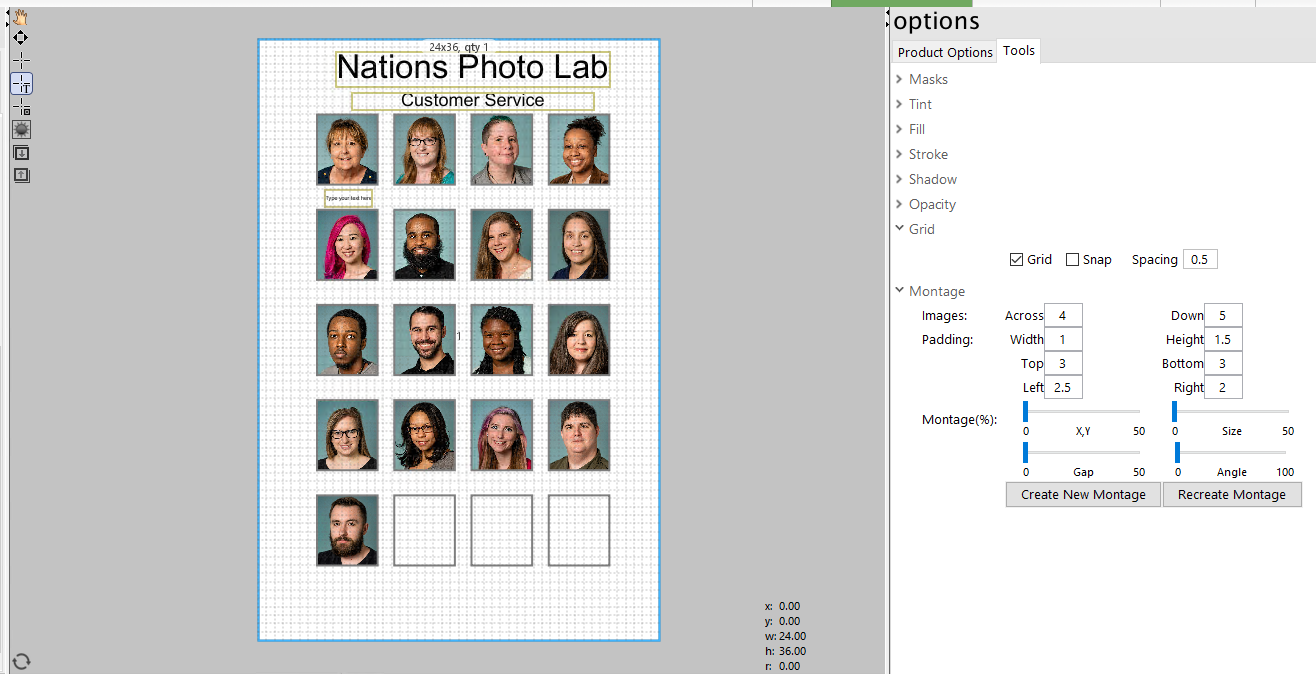Select the bearded man in black, second row

(424, 244)
